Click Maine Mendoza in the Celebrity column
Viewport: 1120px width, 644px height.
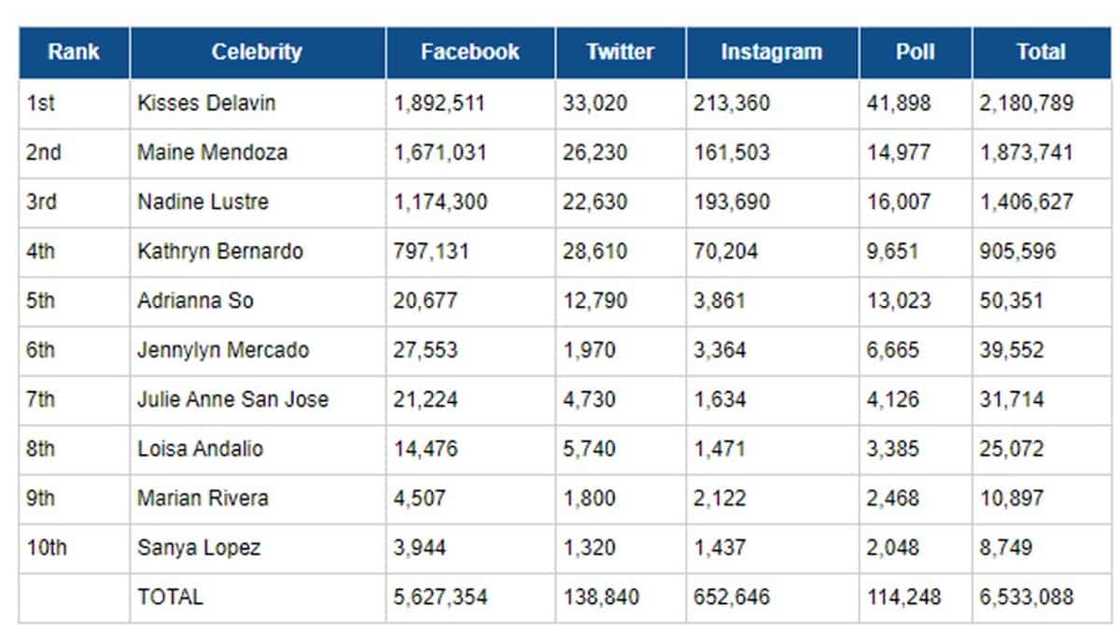pos(213,153)
